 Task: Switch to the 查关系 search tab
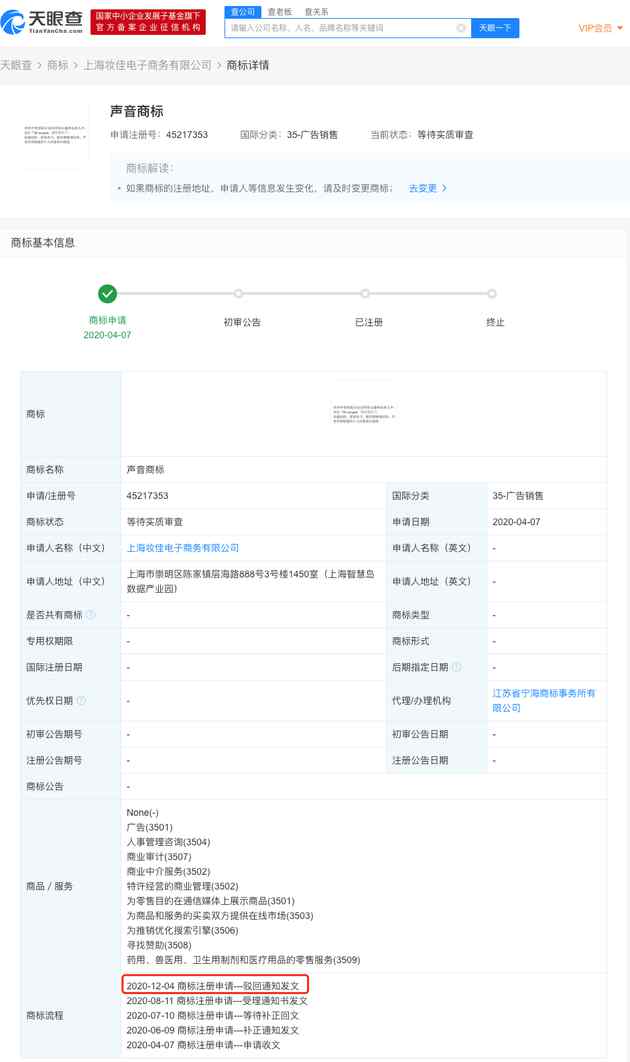click(x=318, y=12)
